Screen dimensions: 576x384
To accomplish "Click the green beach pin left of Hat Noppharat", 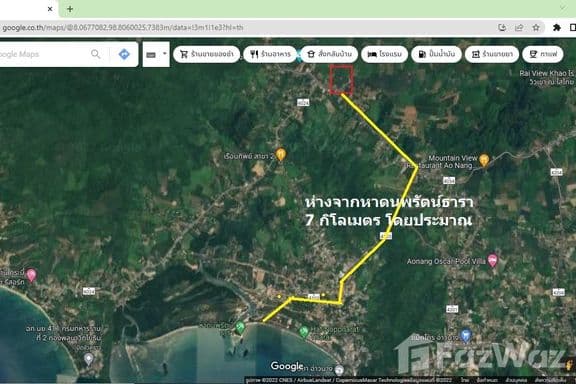I will coord(240,327).
